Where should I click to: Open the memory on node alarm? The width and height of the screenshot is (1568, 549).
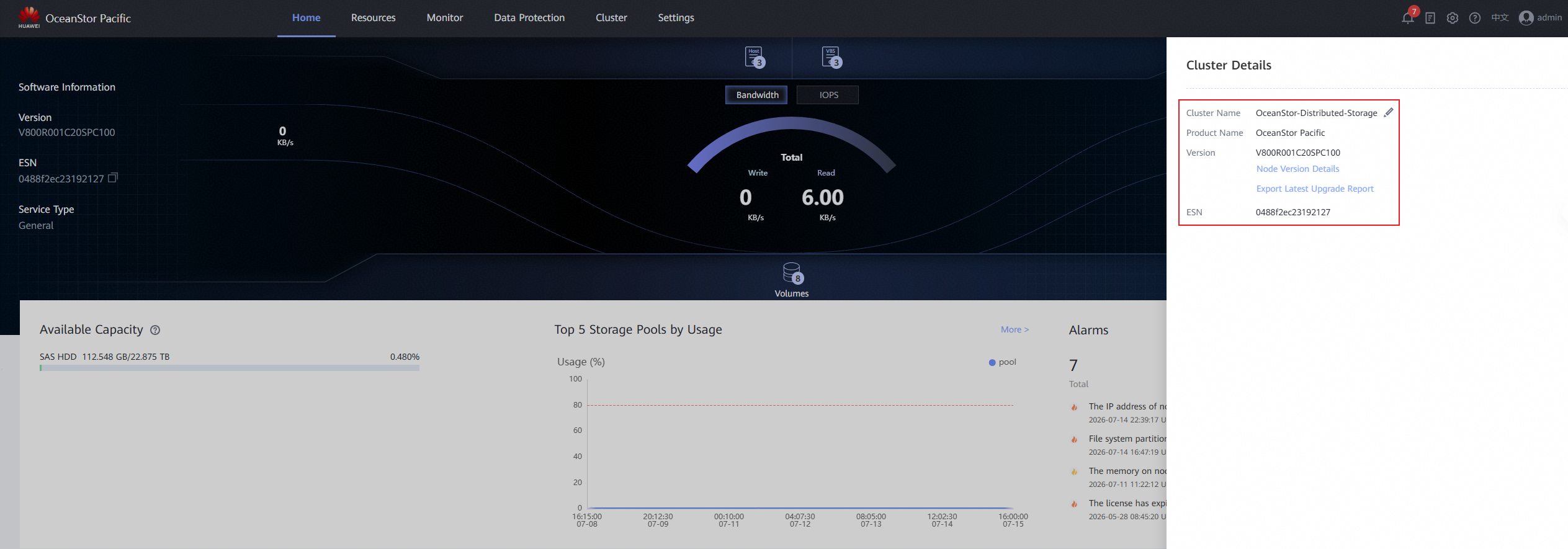(1127, 471)
